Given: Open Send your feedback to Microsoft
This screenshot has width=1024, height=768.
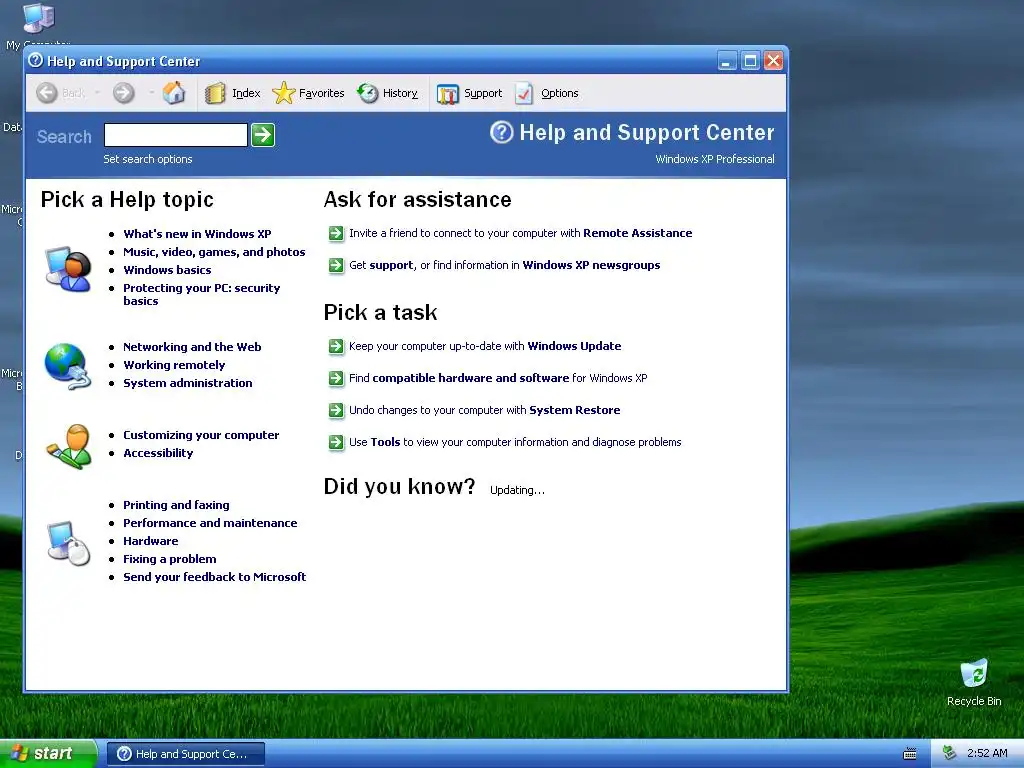Looking at the screenshot, I should [x=215, y=577].
